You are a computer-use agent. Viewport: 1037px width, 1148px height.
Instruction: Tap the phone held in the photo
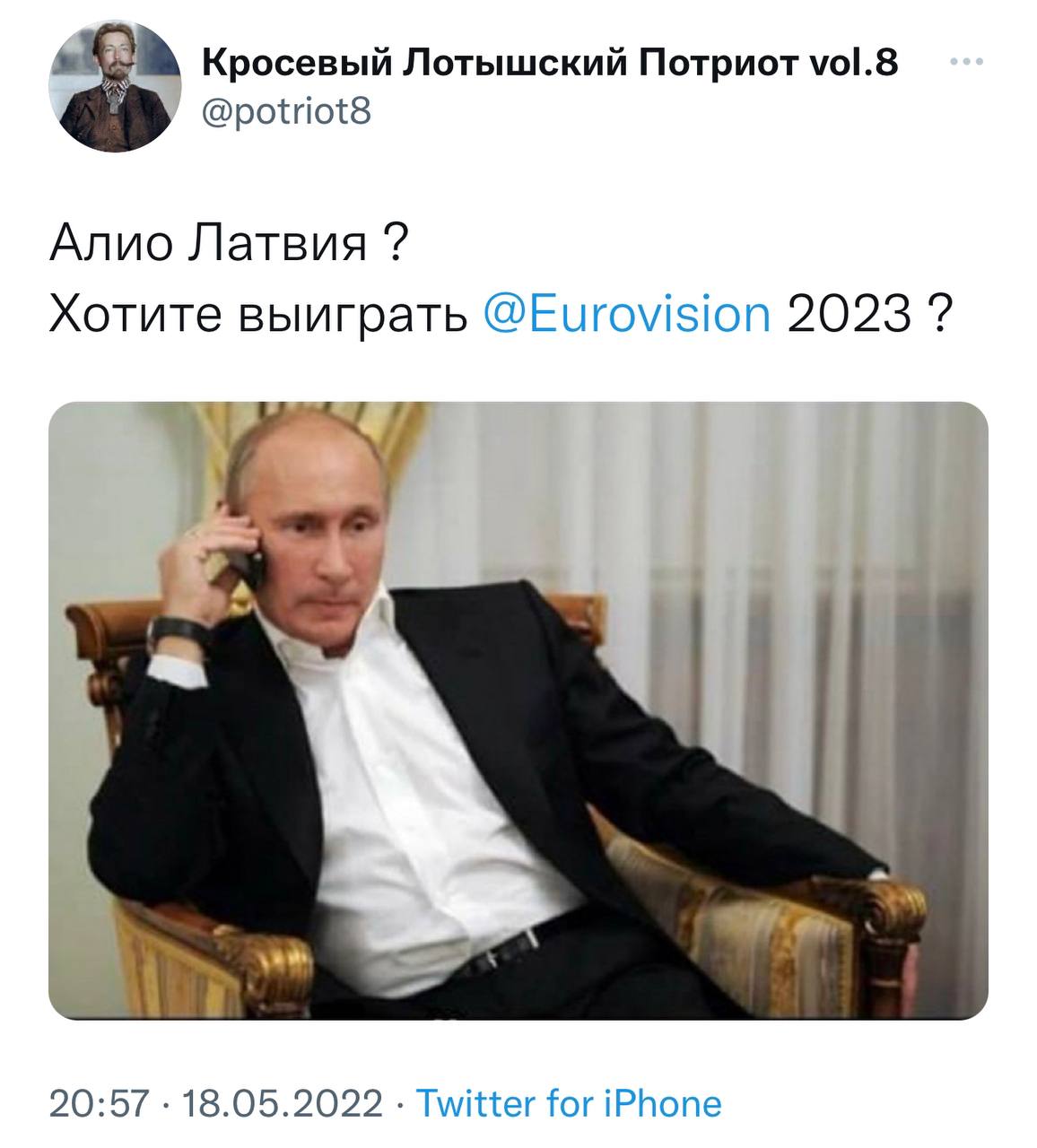(x=247, y=555)
